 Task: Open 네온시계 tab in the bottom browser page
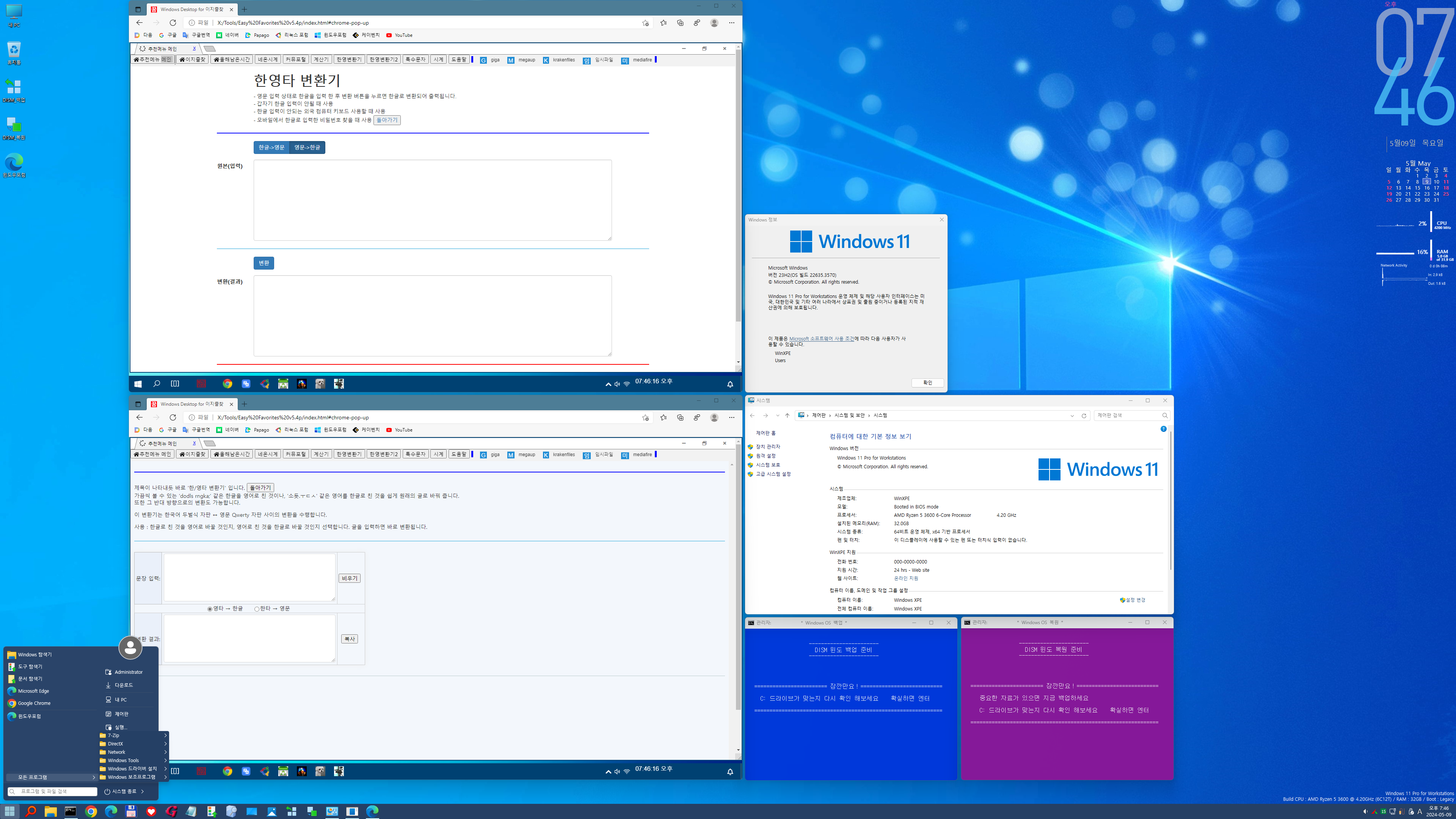(267, 455)
